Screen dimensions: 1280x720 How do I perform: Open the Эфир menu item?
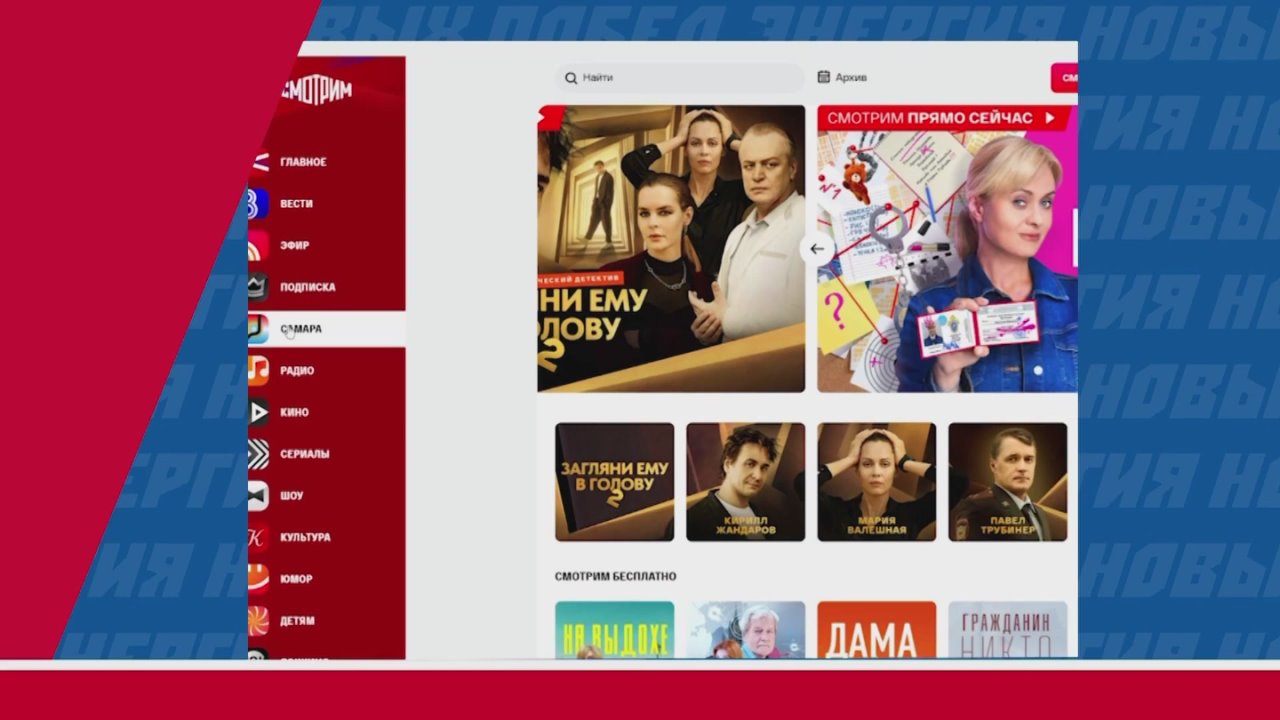(294, 246)
